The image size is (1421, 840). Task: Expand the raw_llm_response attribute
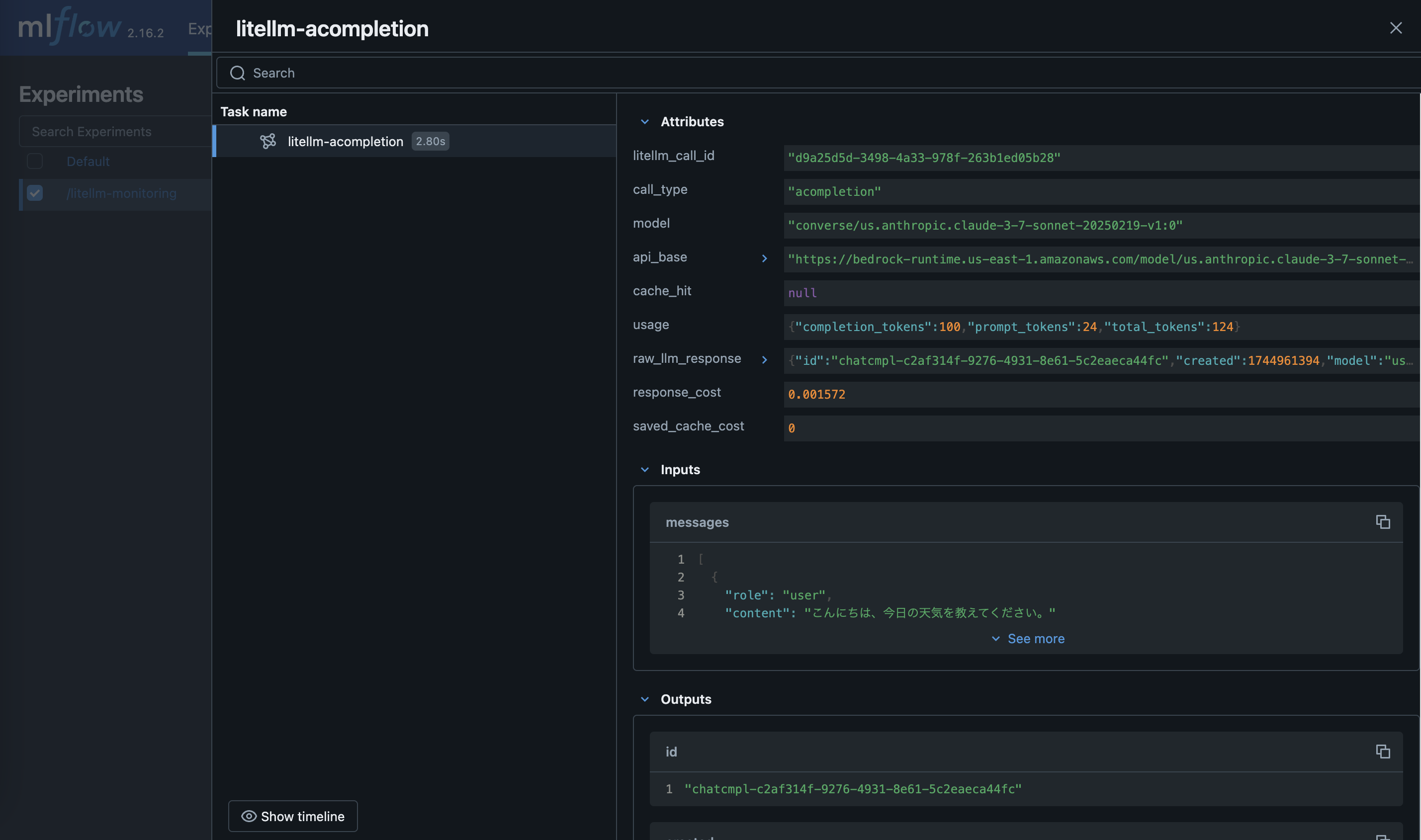click(764, 359)
